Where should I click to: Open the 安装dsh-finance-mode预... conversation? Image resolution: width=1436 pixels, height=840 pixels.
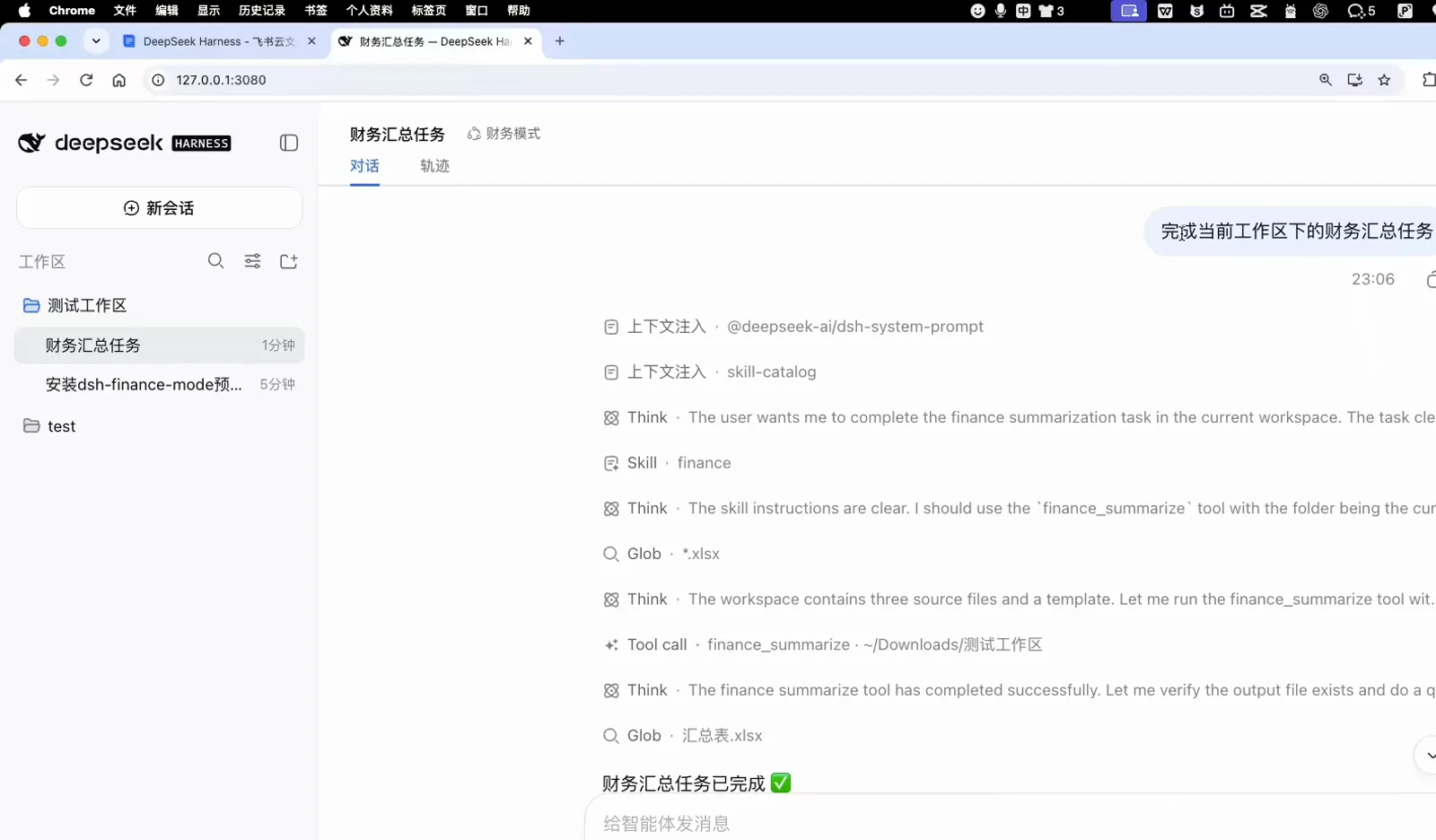(159, 385)
